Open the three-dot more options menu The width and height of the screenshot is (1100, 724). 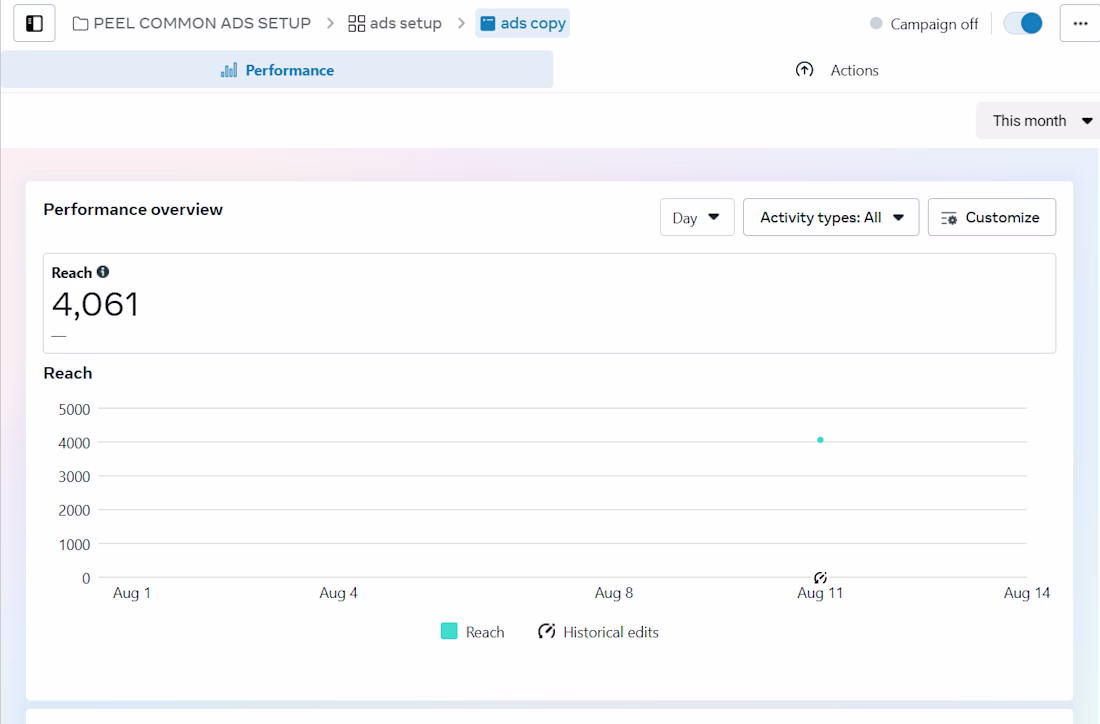pyautogui.click(x=1080, y=23)
